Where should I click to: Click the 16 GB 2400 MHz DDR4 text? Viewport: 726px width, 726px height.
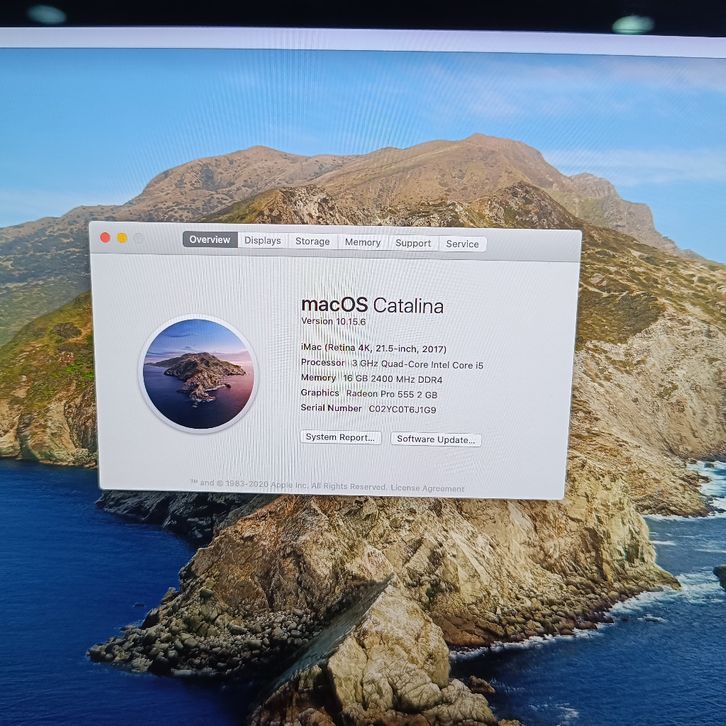click(x=392, y=379)
